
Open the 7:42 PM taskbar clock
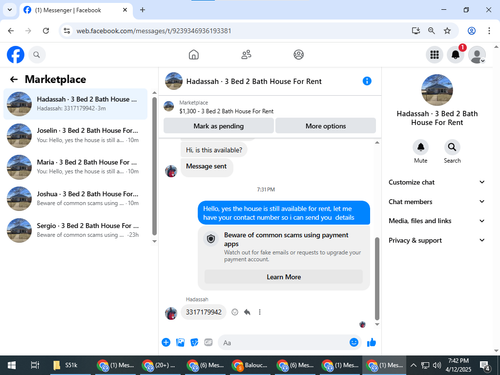click(x=458, y=365)
